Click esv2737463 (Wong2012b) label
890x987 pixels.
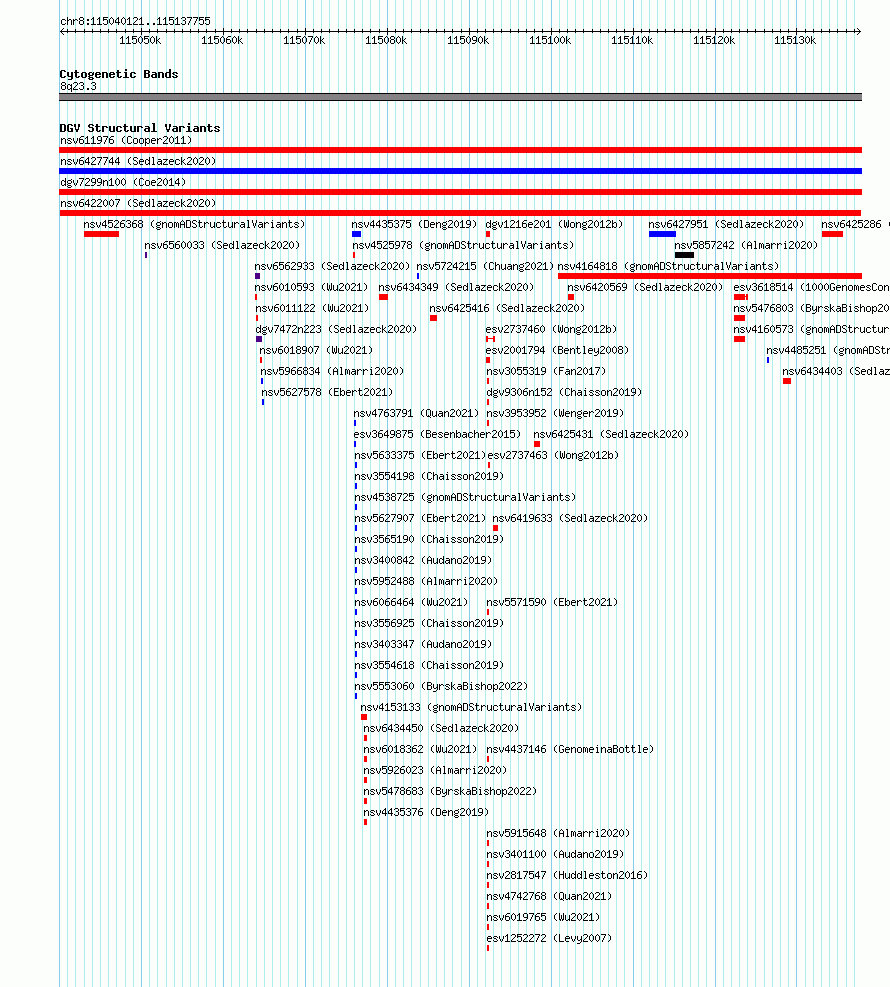(553, 455)
